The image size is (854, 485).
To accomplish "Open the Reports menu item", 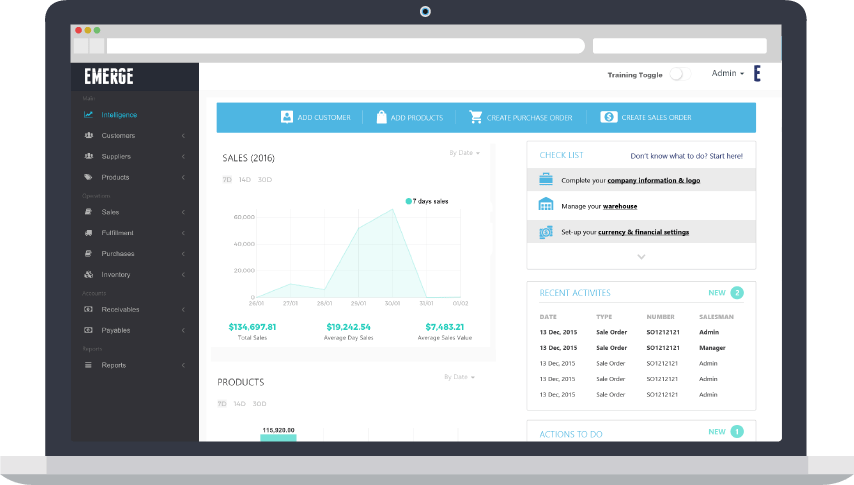I will click(114, 365).
